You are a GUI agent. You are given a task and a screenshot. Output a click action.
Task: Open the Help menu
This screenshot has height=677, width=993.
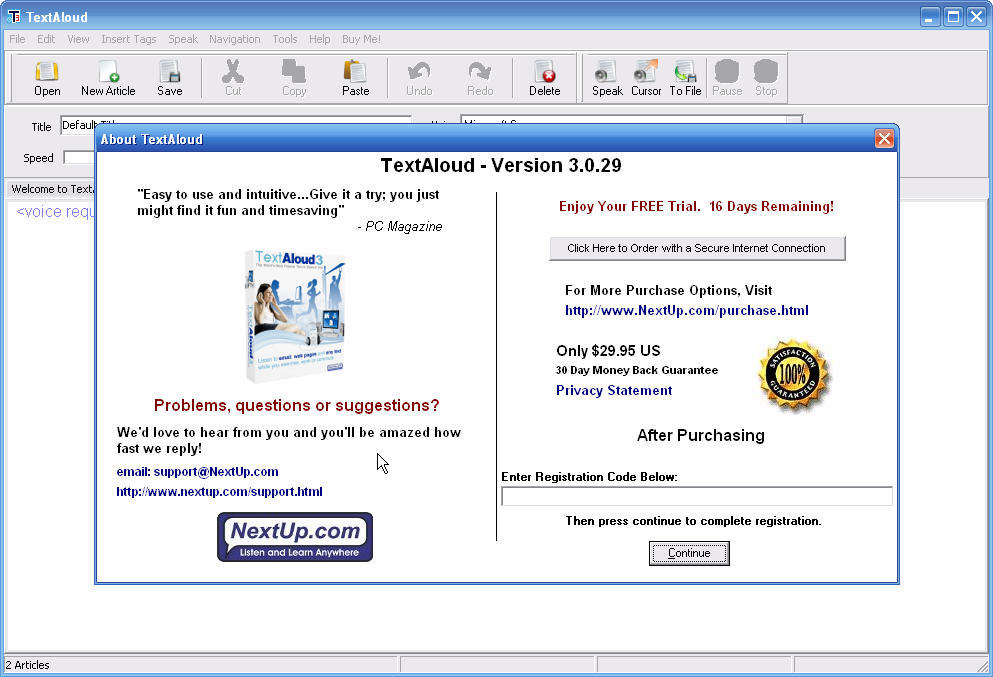[x=320, y=39]
